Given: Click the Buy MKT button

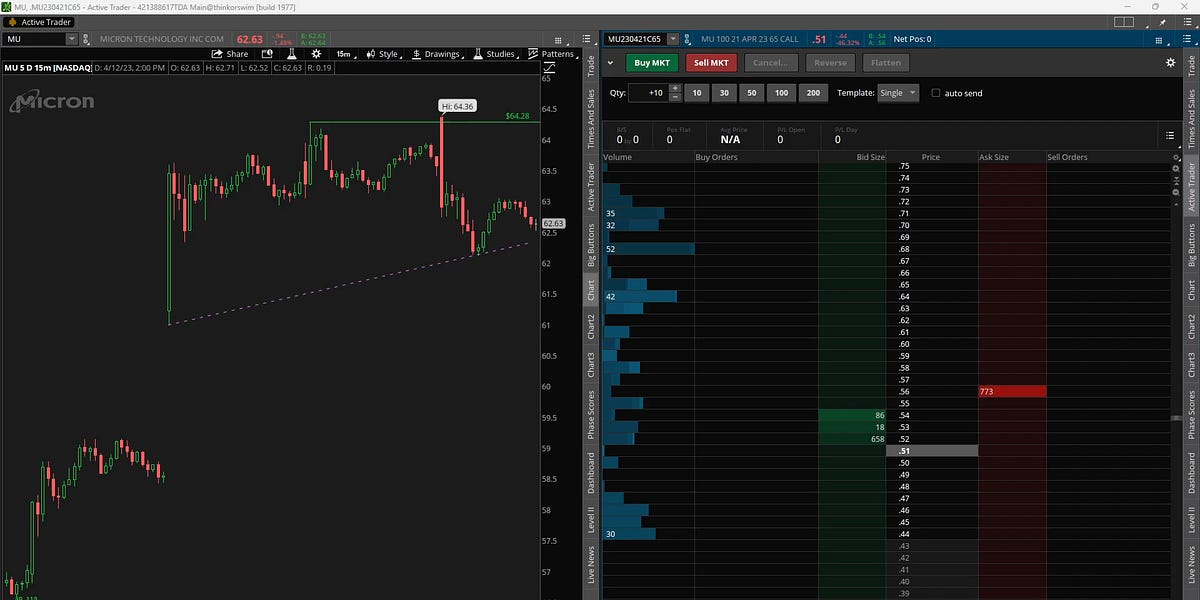Looking at the screenshot, I should 652,62.
